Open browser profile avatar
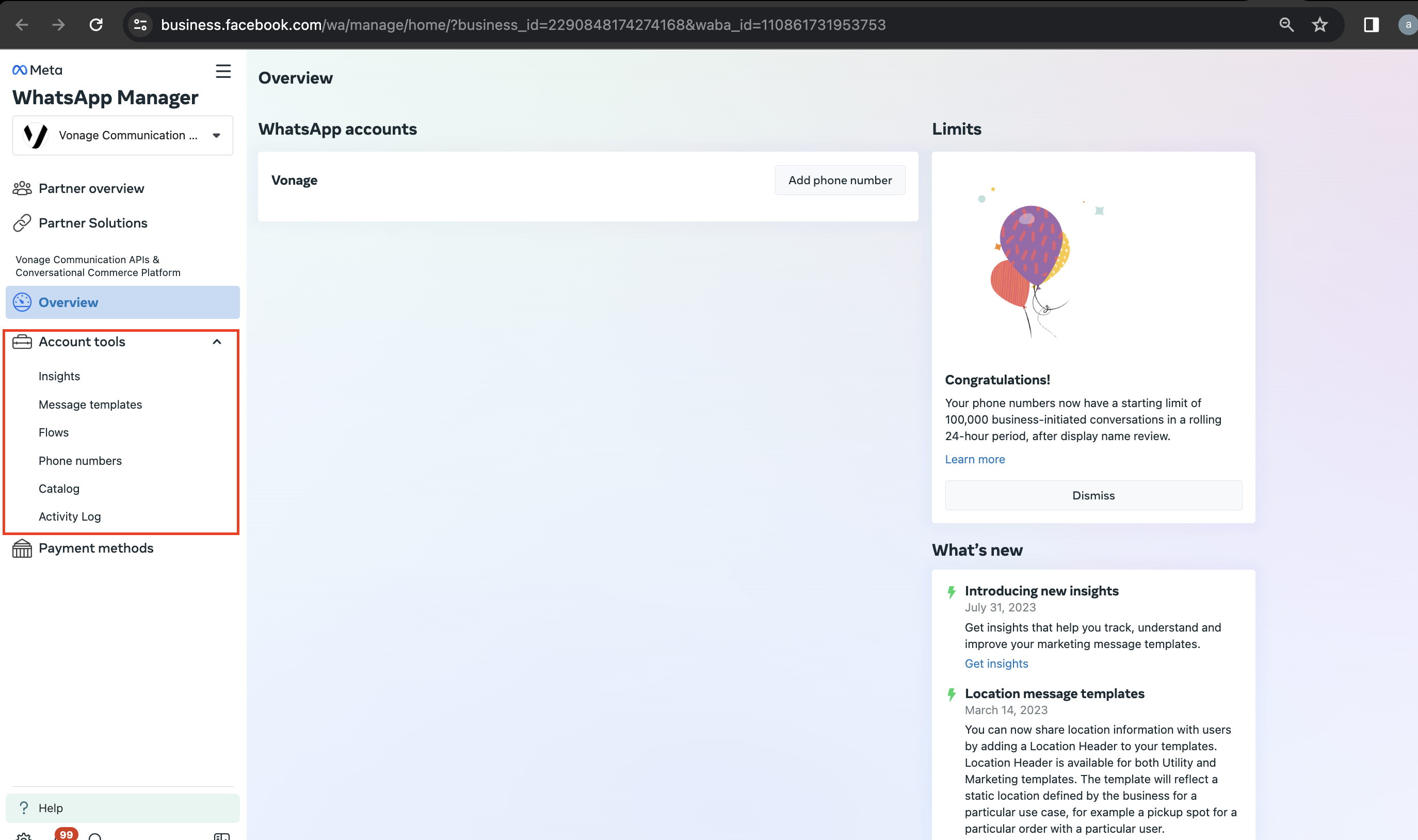The width and height of the screenshot is (1418, 840). 1408,24
